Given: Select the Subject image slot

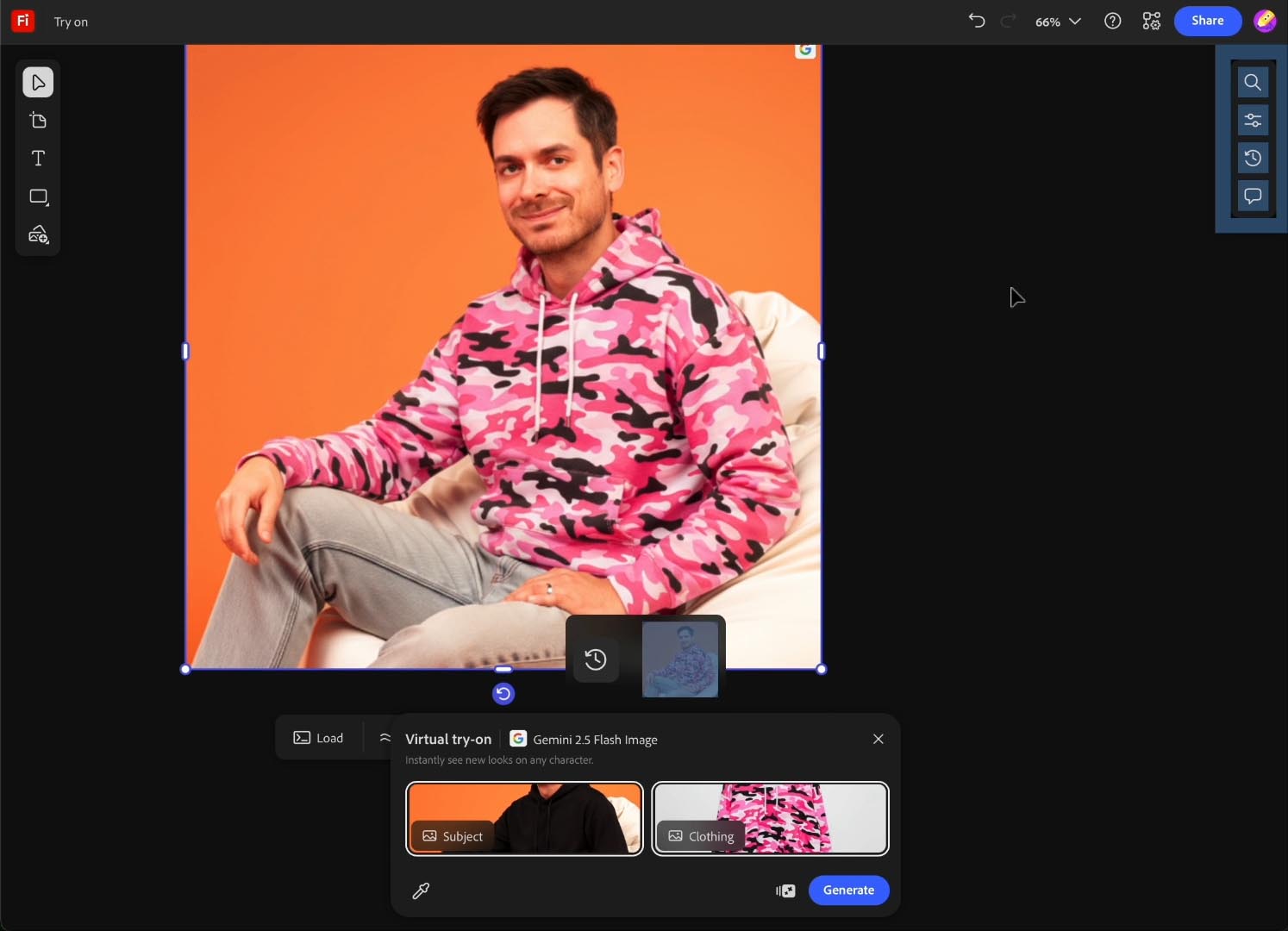Looking at the screenshot, I should tap(524, 818).
